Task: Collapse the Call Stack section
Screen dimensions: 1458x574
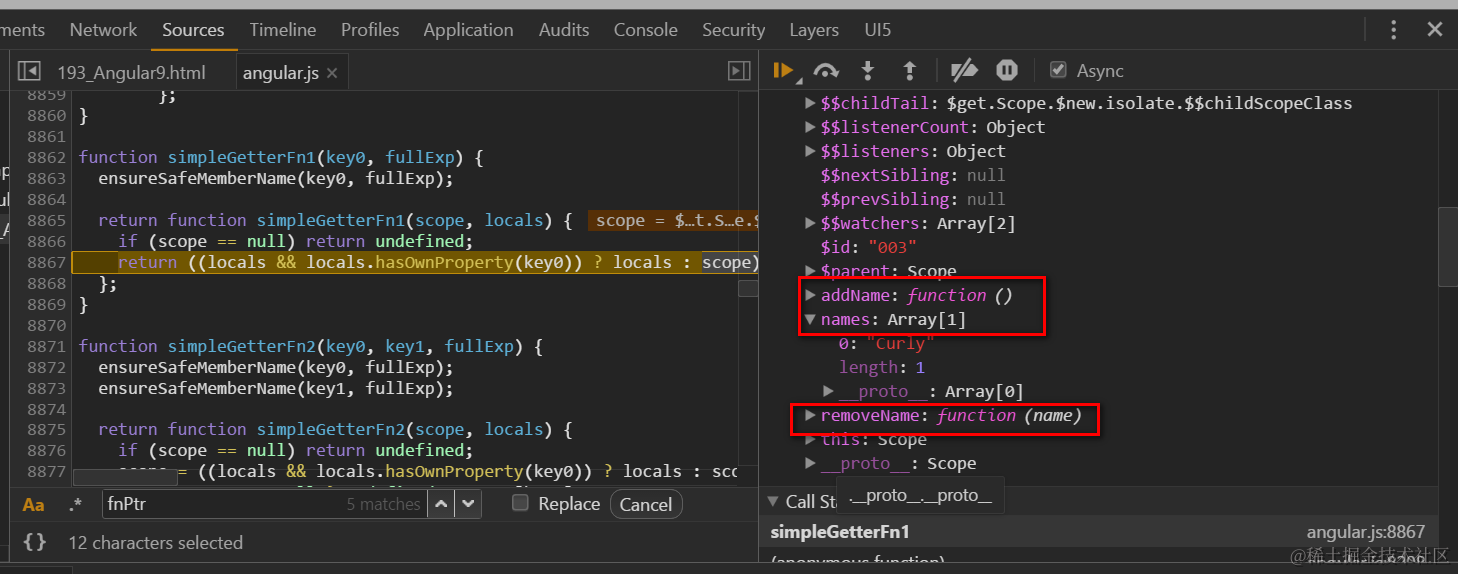Action: pyautogui.click(x=773, y=501)
